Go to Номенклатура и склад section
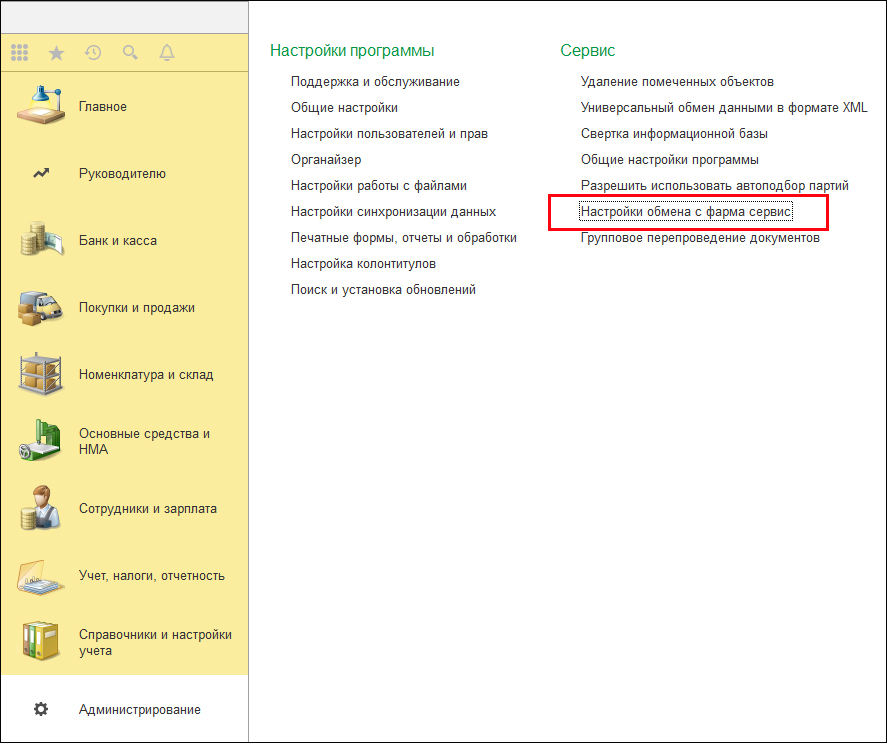This screenshot has height=743, width=887. coord(145,375)
